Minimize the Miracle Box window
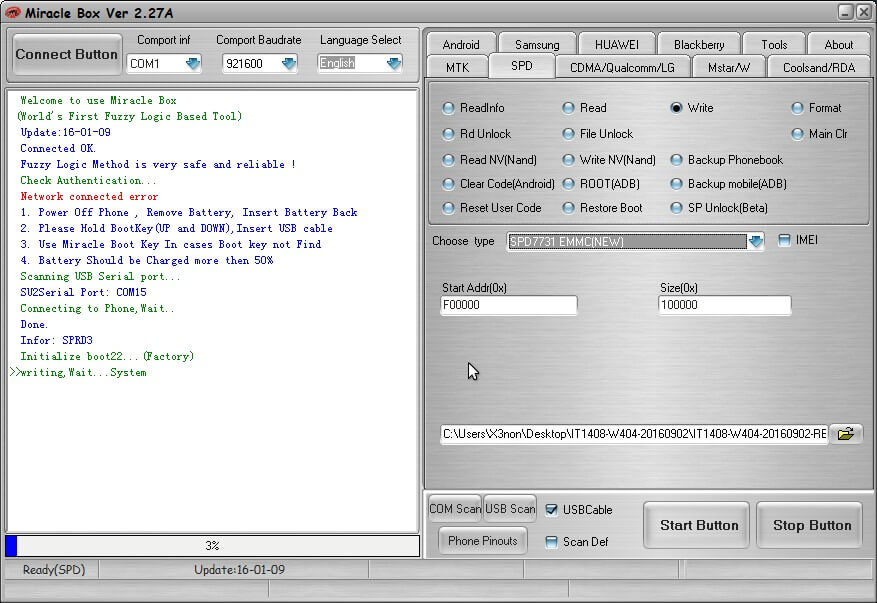The width and height of the screenshot is (877, 603). (x=846, y=12)
